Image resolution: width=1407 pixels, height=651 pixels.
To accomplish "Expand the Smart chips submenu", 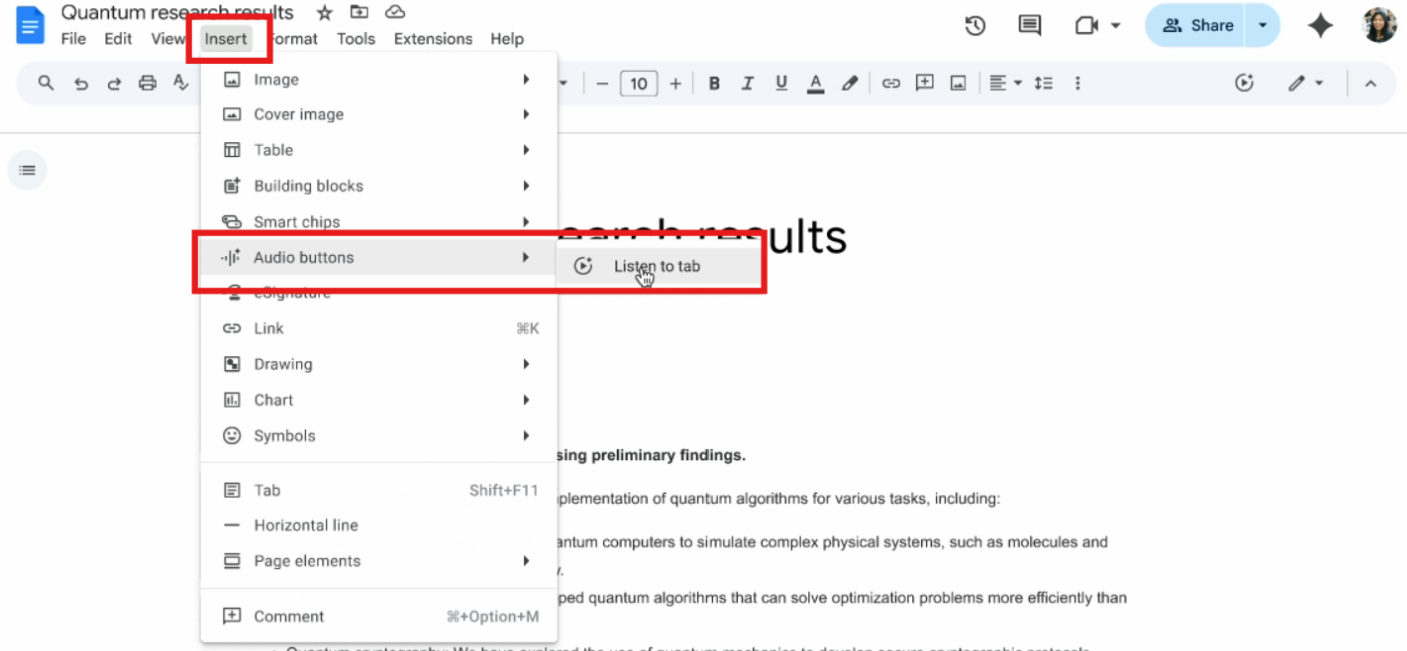I will pos(379,222).
